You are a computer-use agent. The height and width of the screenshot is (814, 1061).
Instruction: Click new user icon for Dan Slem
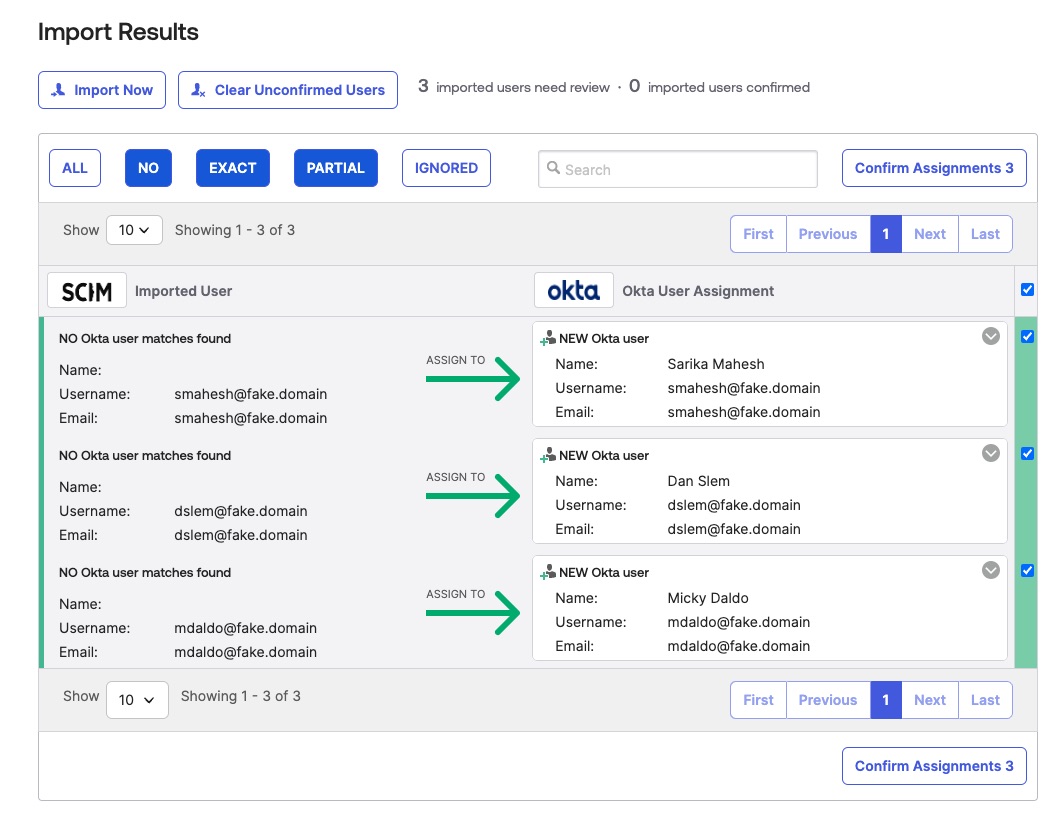pos(547,456)
